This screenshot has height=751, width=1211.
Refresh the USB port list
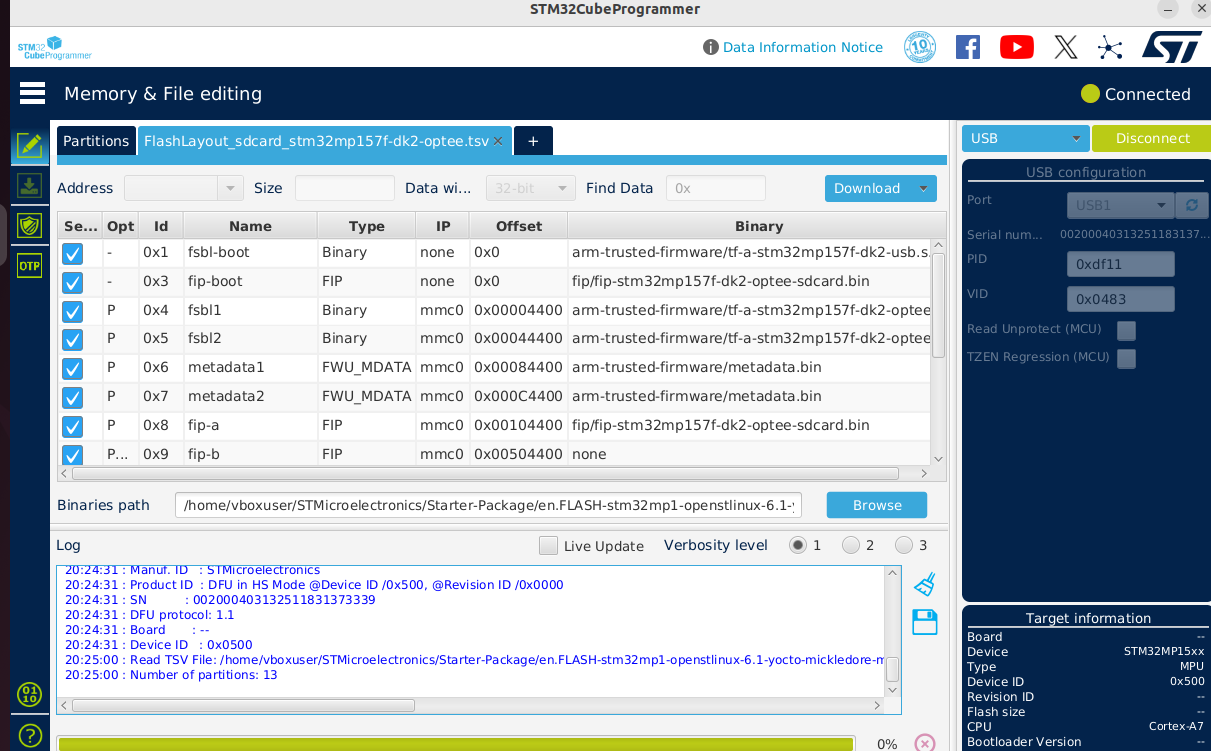point(1190,205)
